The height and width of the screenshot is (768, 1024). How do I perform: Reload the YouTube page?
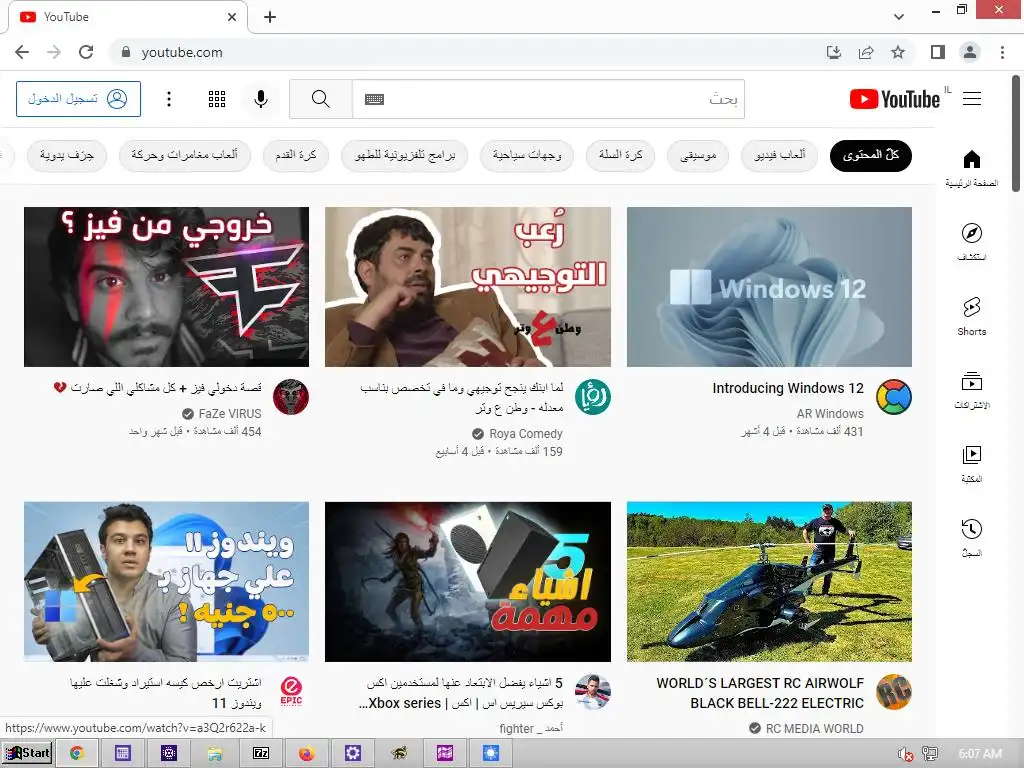pyautogui.click(x=86, y=52)
